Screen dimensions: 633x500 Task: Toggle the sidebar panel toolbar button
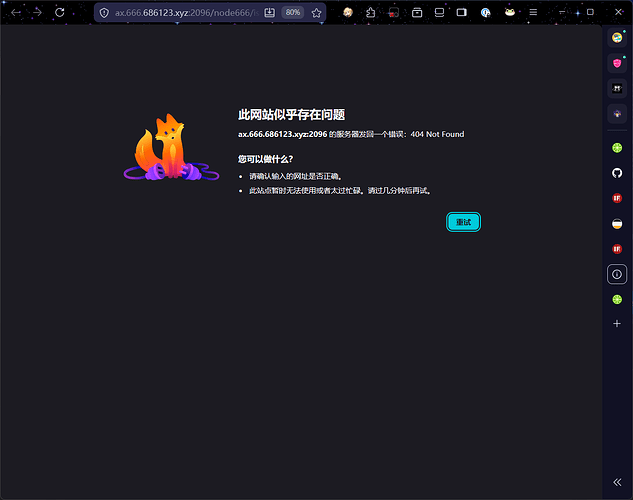[x=461, y=13]
